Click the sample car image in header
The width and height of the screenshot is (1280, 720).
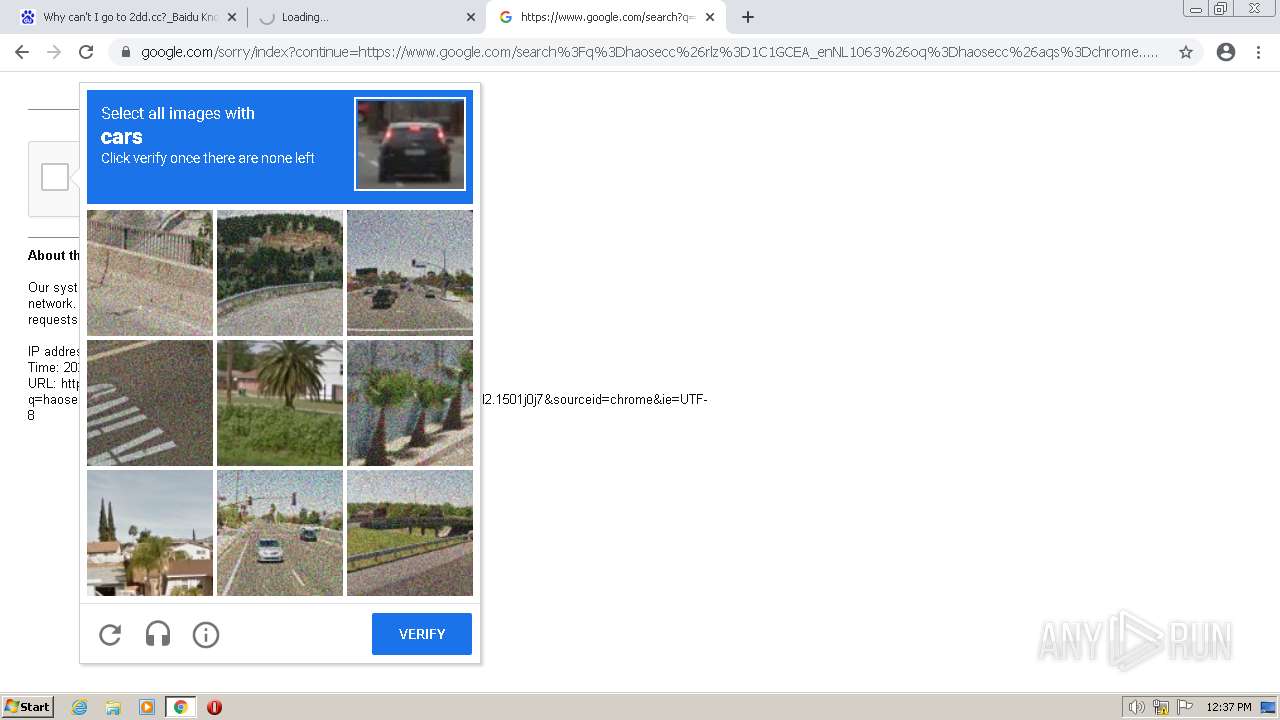coord(410,144)
